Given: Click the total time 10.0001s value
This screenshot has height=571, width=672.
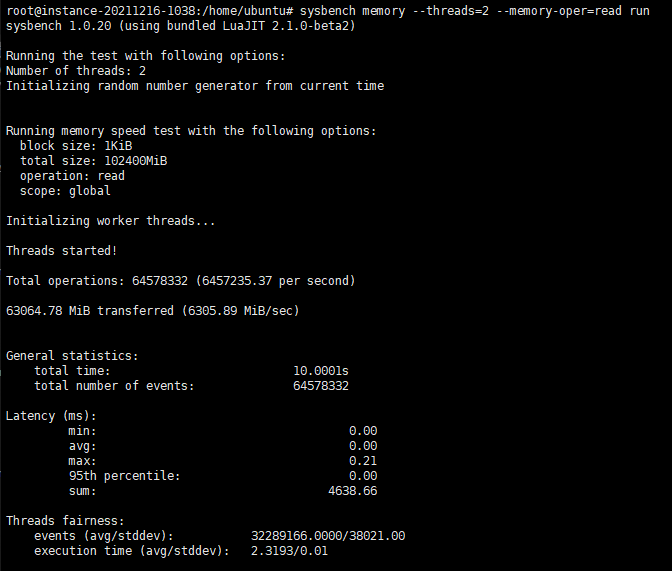Looking at the screenshot, I should click(x=321, y=371).
